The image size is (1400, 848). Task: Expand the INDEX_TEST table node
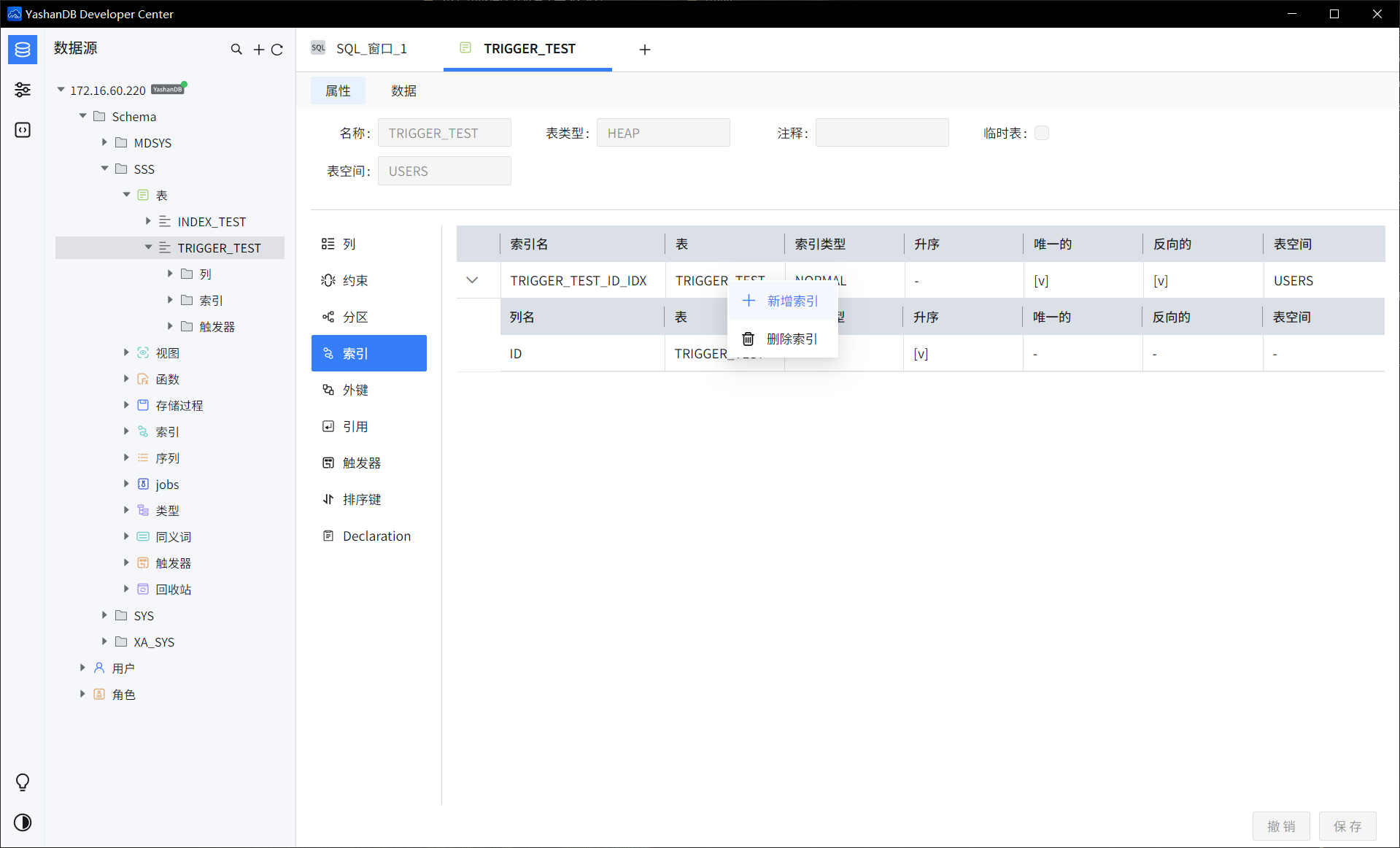pyautogui.click(x=147, y=221)
